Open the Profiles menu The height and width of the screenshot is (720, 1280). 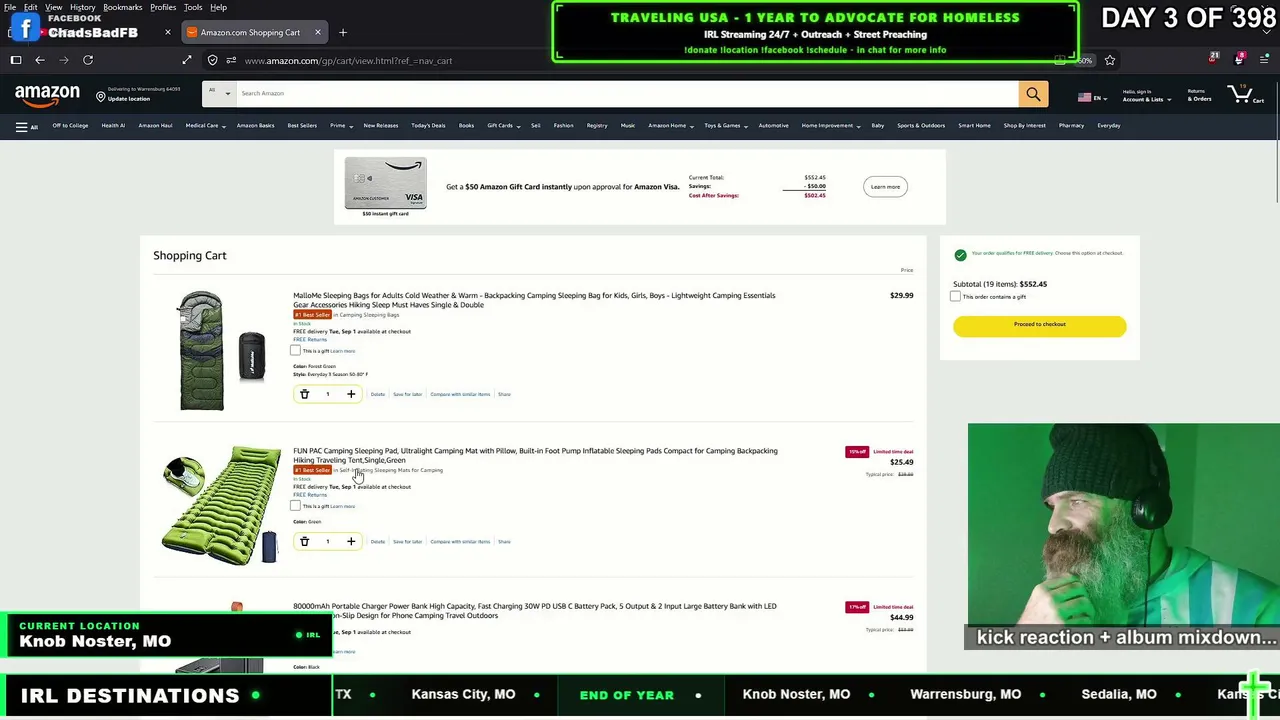pos(163,7)
